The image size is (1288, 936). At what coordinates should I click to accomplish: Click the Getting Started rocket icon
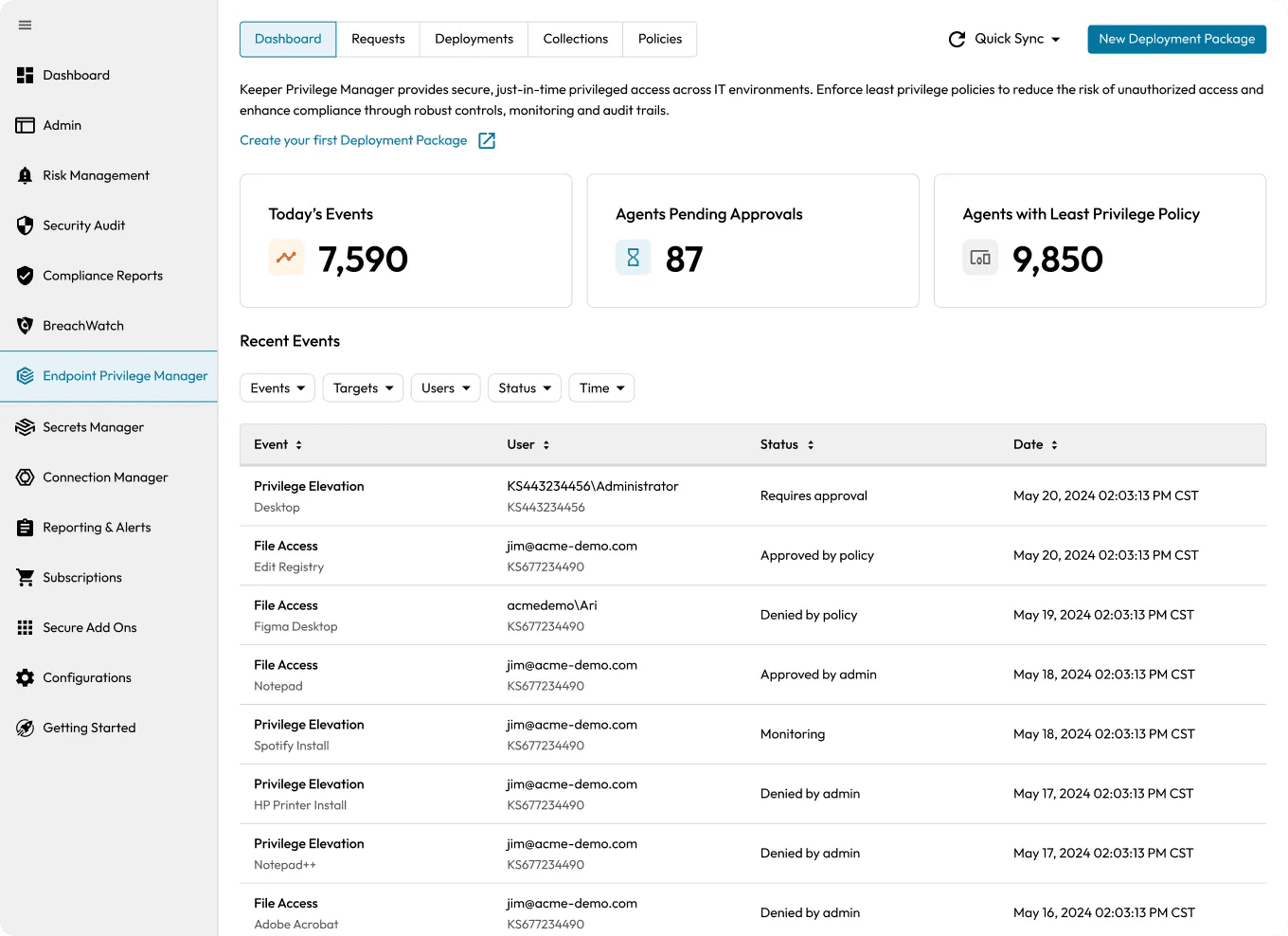point(26,728)
